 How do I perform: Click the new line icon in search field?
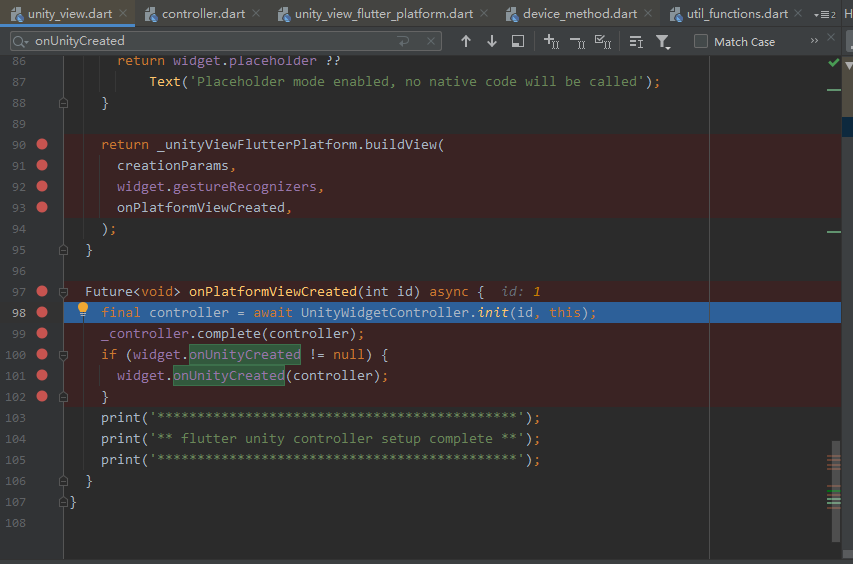pos(403,41)
